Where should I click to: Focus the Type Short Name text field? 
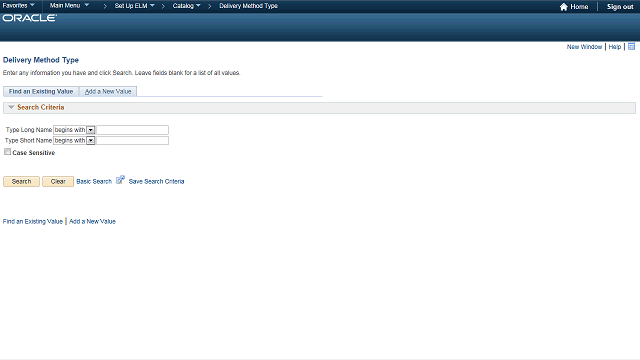click(133, 140)
